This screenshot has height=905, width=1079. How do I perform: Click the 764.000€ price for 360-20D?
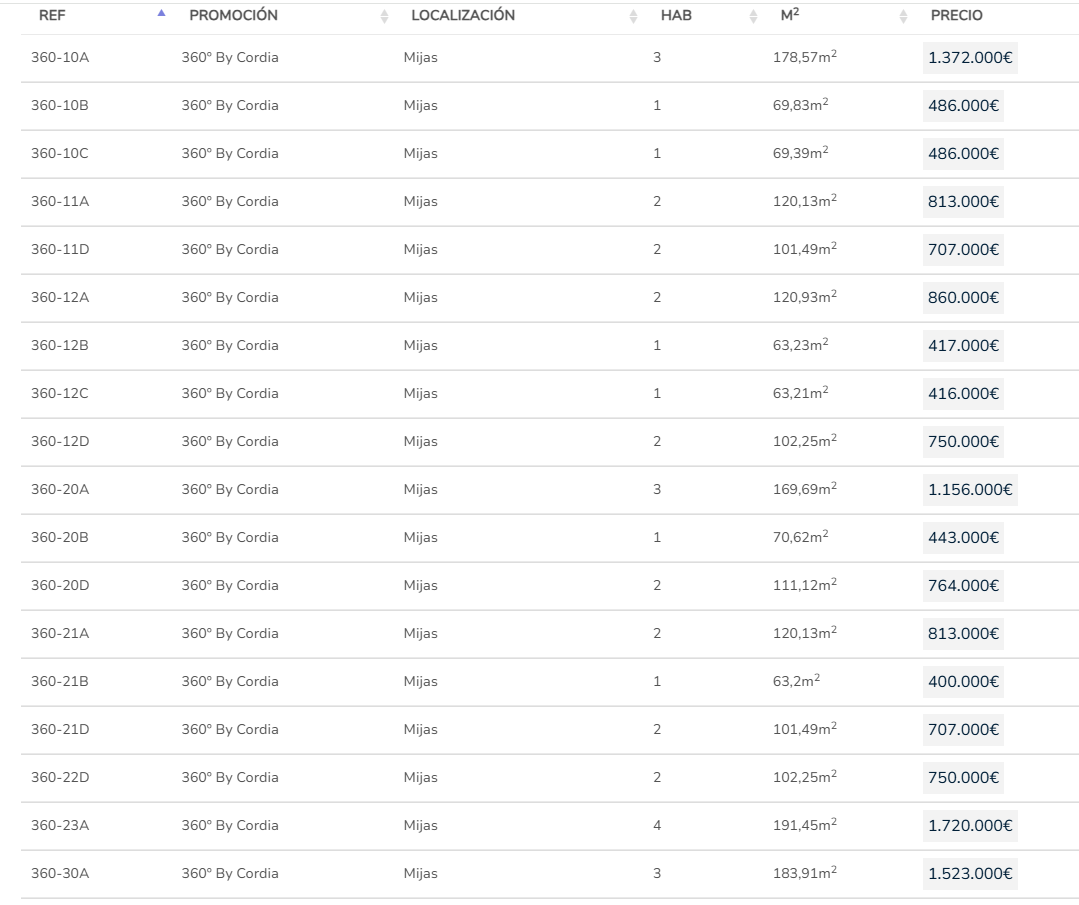[963, 586]
